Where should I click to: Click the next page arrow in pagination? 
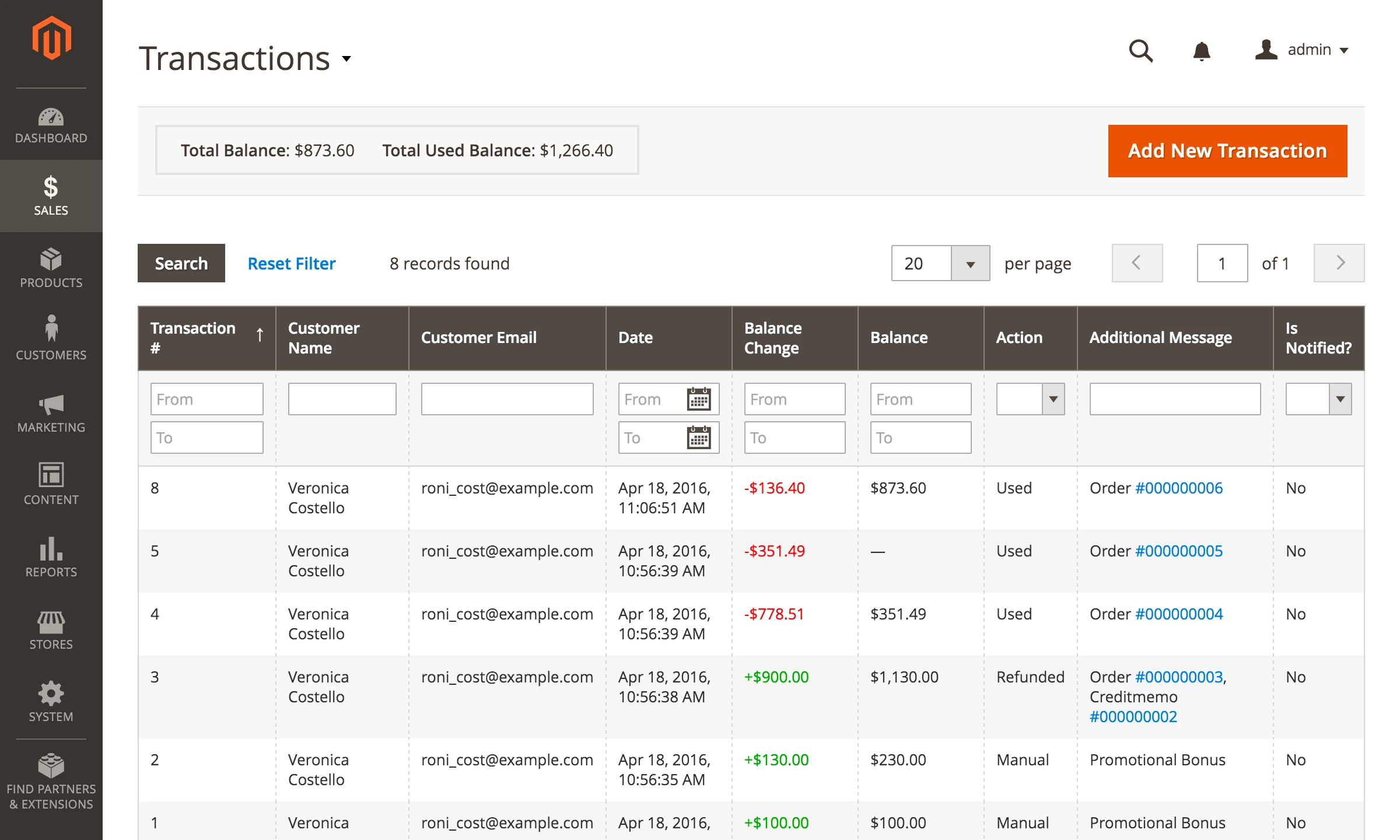pos(1339,263)
